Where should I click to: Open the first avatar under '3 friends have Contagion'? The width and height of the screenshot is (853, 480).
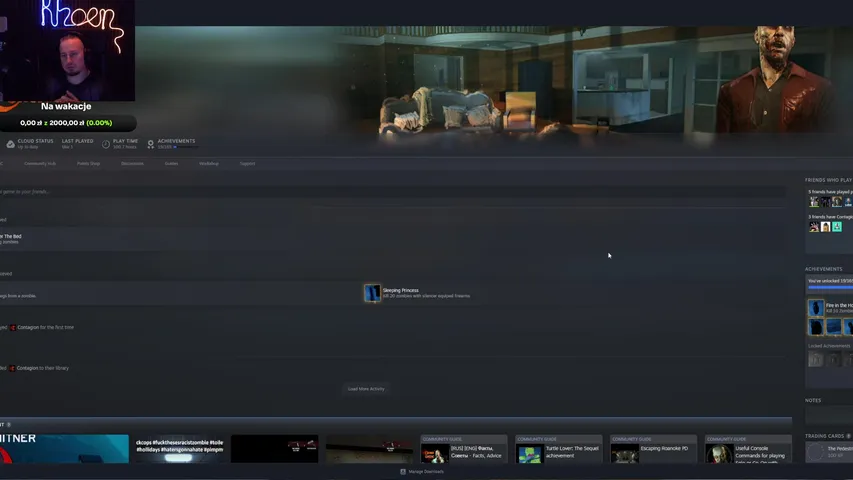(x=814, y=227)
